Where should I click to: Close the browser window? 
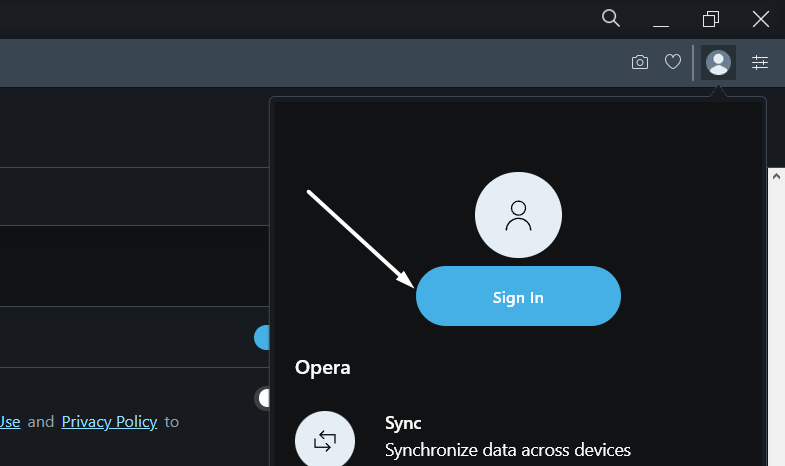[761, 19]
